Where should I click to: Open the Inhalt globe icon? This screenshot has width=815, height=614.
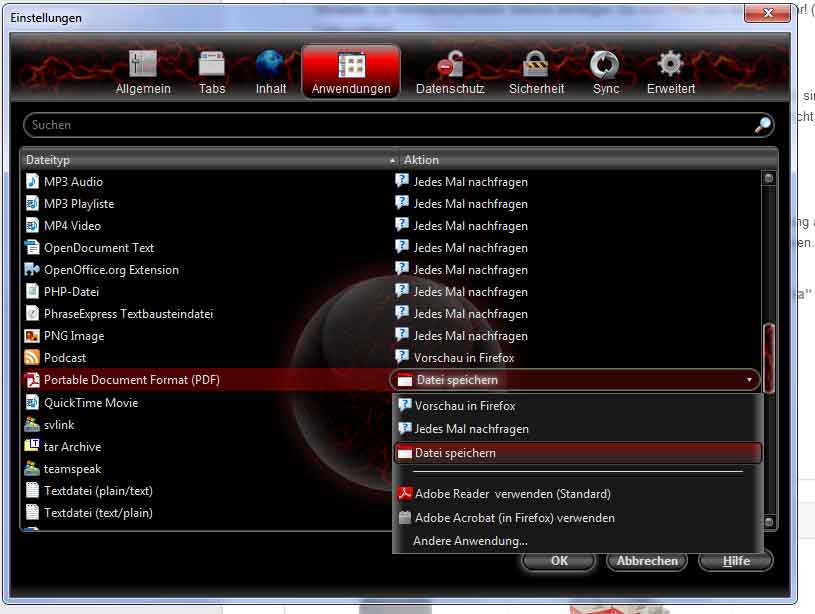[270, 66]
